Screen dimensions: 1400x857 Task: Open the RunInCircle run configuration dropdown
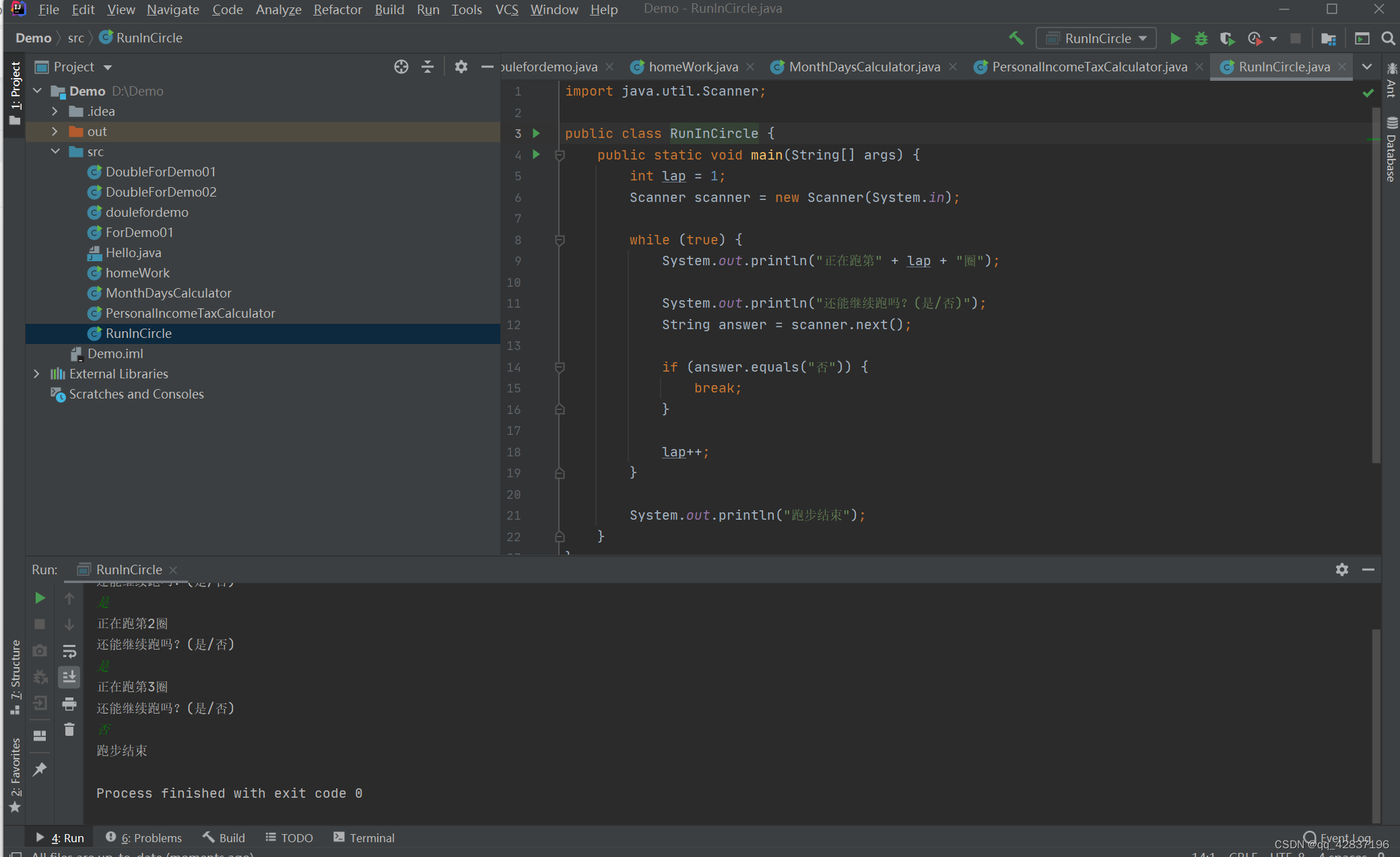1096,38
